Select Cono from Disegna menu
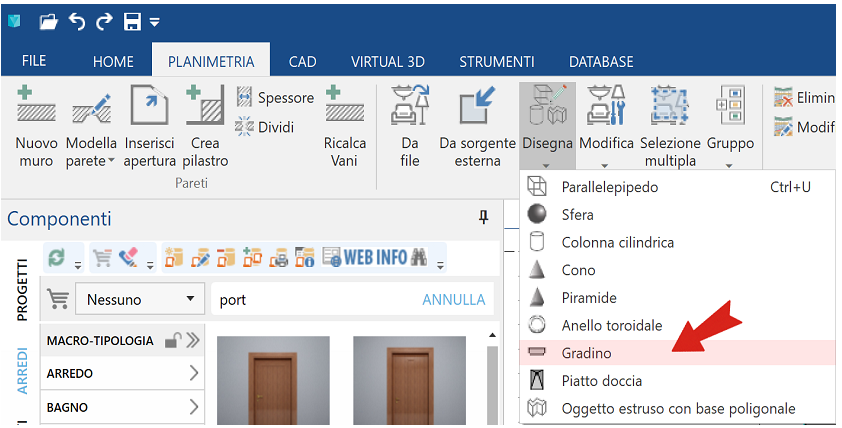Image resolution: width=842 pixels, height=428 pixels. click(x=678, y=270)
